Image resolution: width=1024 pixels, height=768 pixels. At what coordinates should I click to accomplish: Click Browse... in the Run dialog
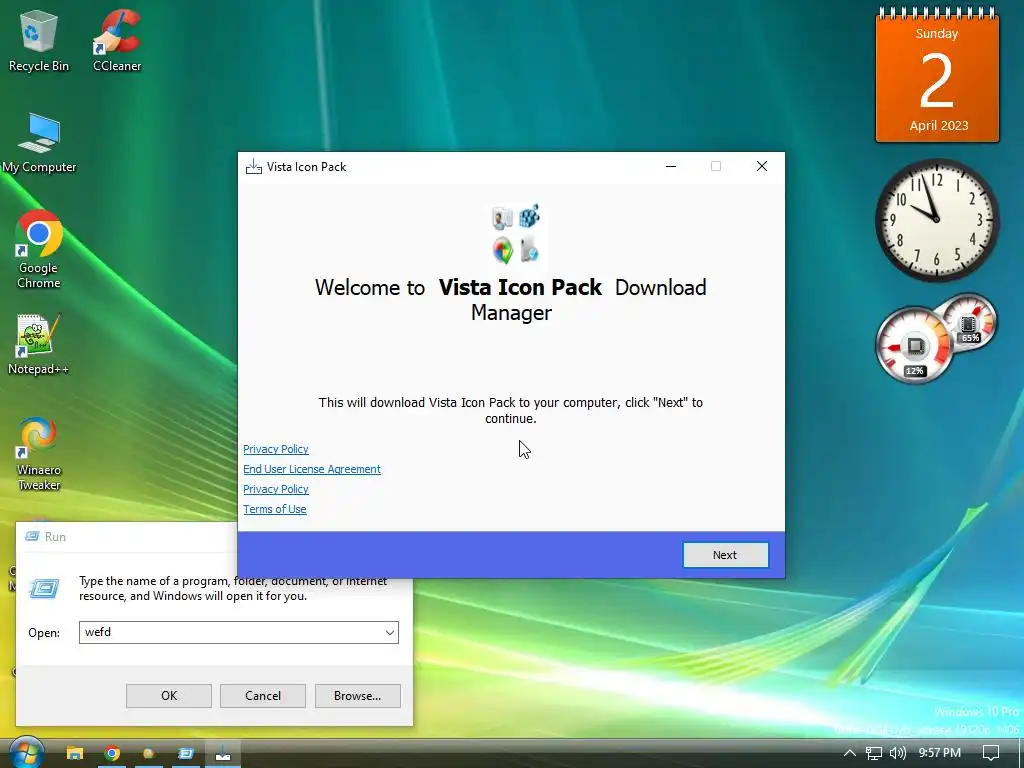[x=357, y=696]
